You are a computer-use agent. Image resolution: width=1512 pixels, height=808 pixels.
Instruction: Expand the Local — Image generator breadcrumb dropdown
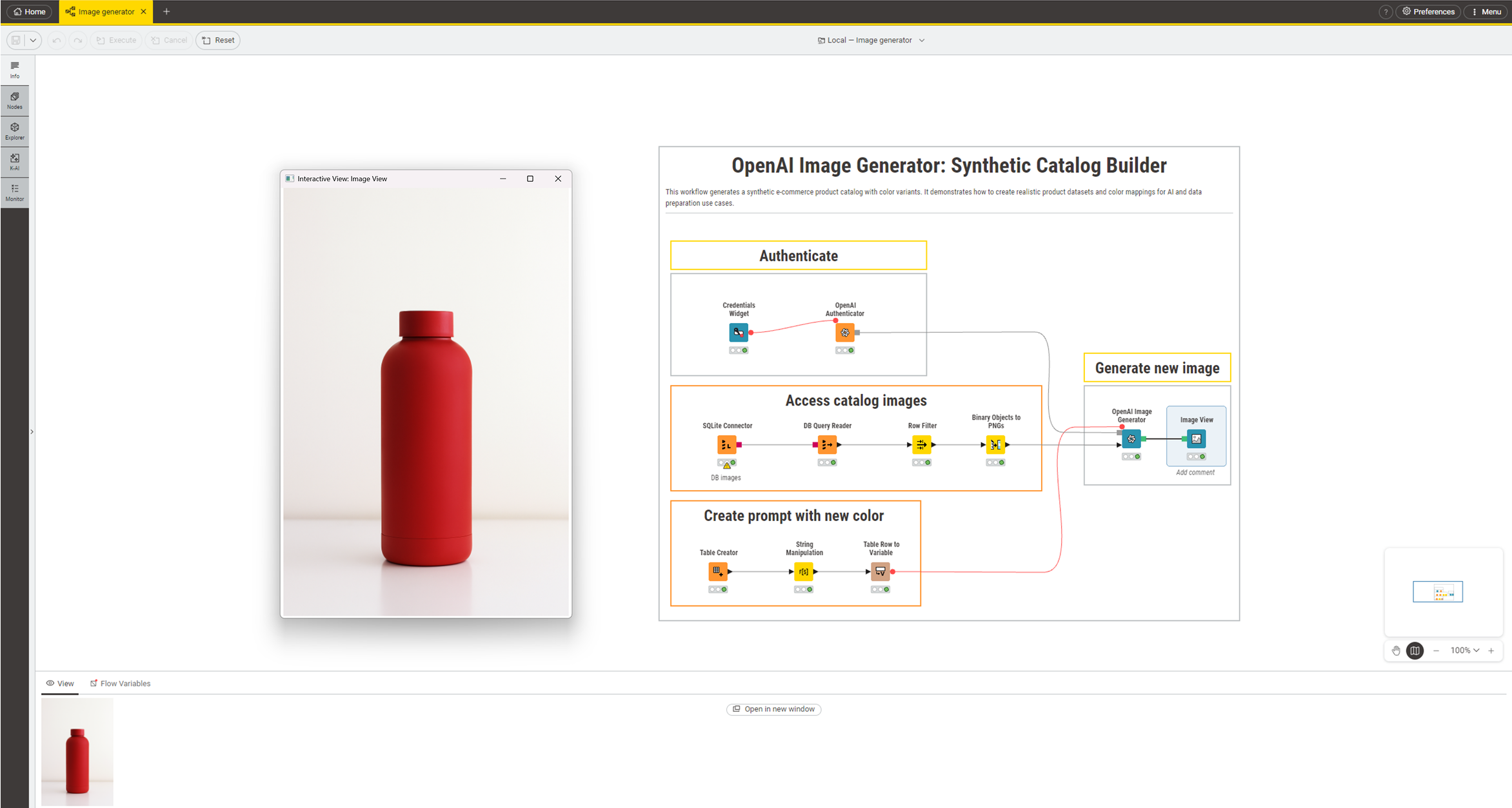click(x=922, y=40)
